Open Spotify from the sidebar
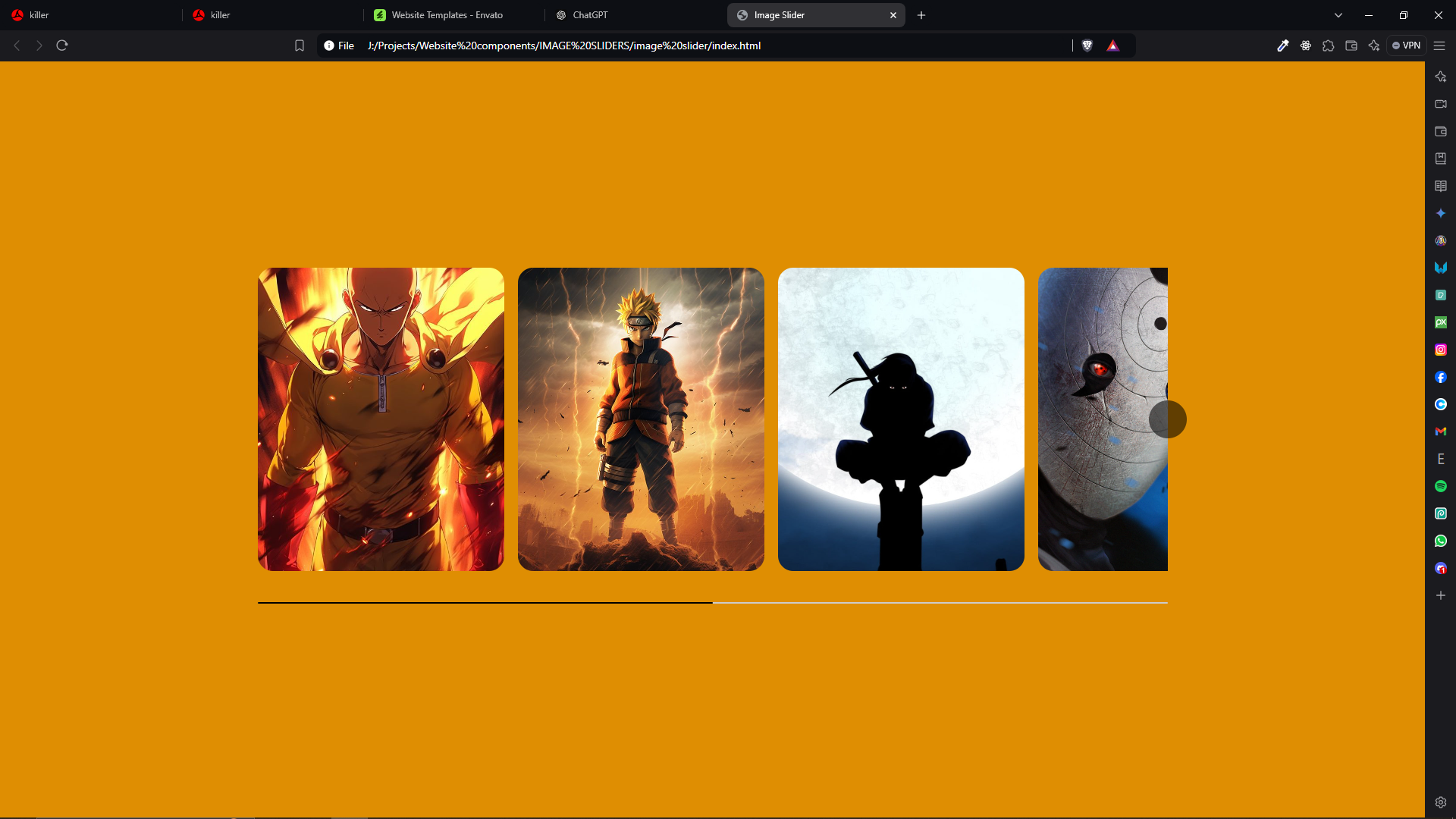The width and height of the screenshot is (1456, 819). (x=1441, y=486)
